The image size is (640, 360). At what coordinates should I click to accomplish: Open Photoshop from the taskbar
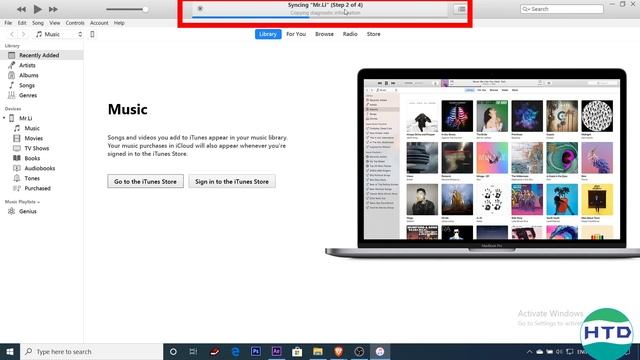click(x=256, y=351)
